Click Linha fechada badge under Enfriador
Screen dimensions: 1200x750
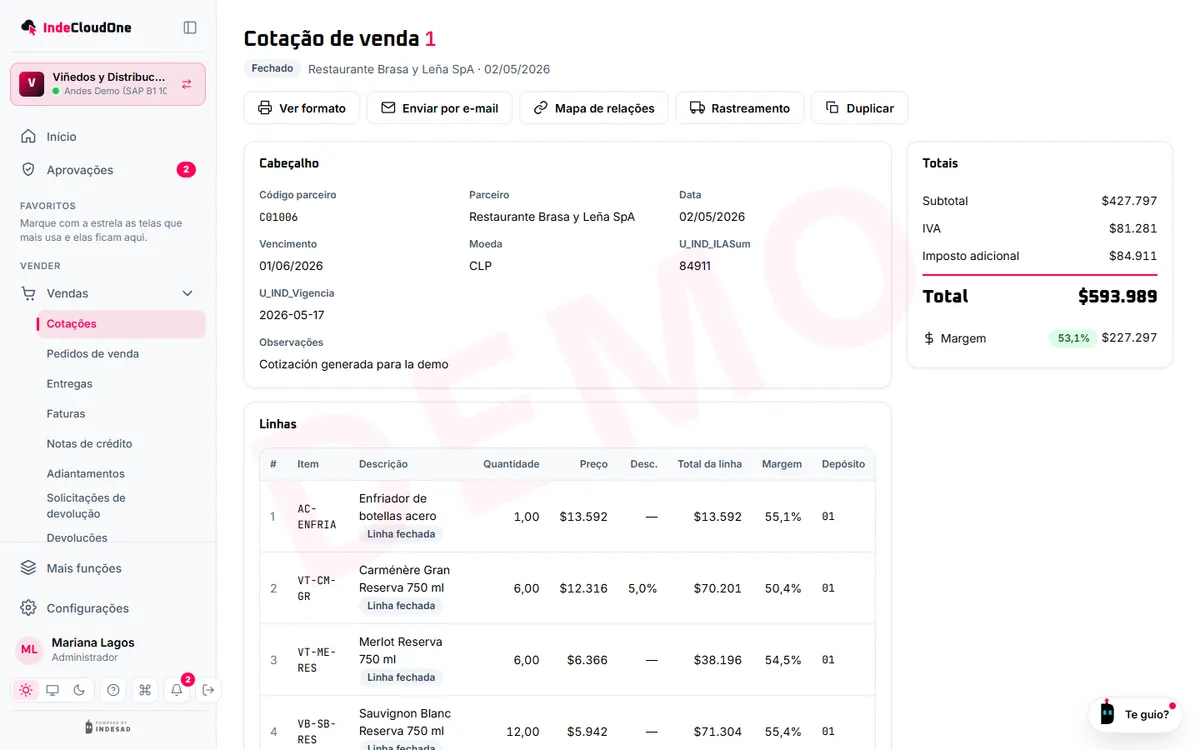(401, 534)
